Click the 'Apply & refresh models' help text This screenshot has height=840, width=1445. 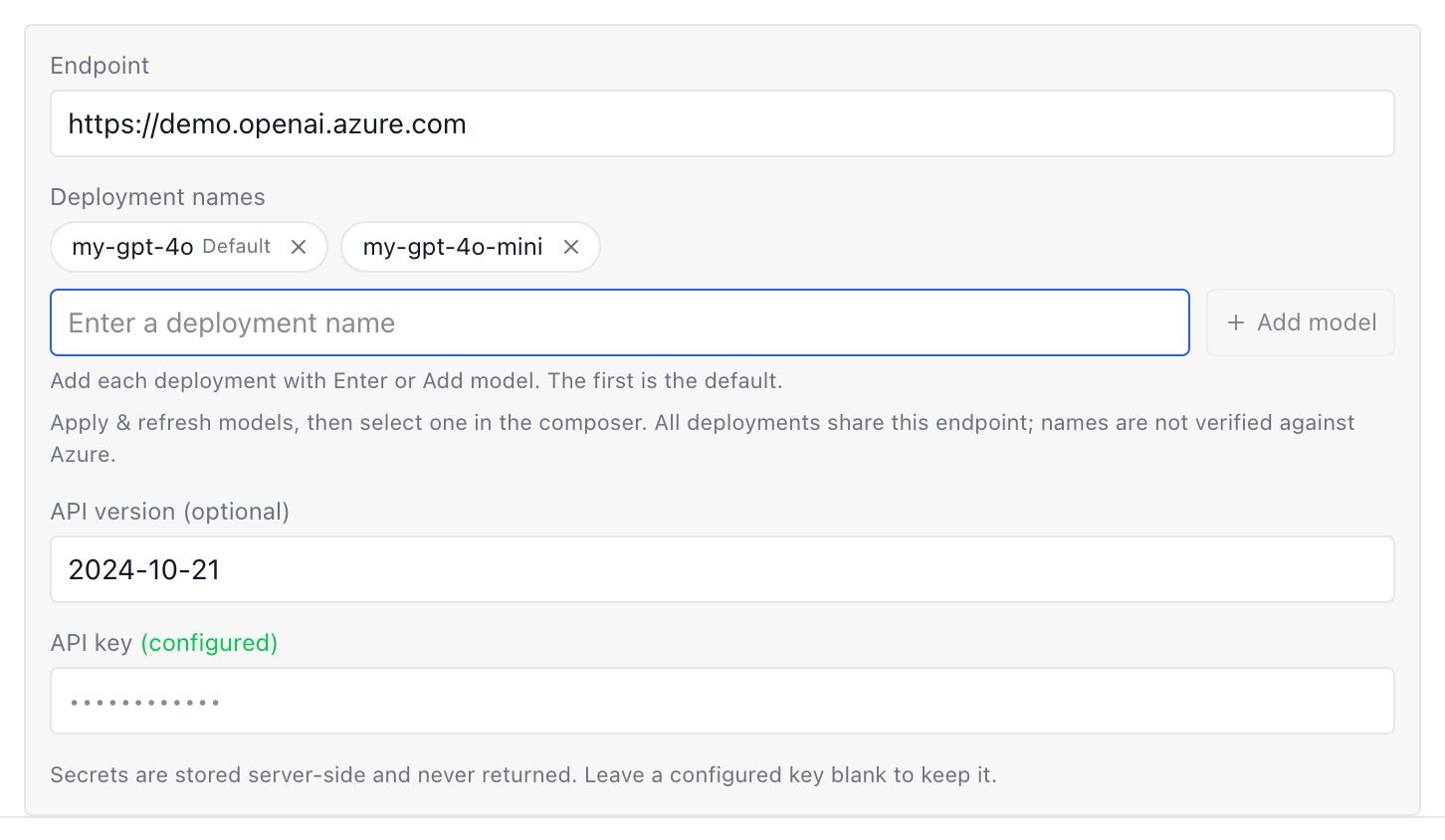click(703, 438)
